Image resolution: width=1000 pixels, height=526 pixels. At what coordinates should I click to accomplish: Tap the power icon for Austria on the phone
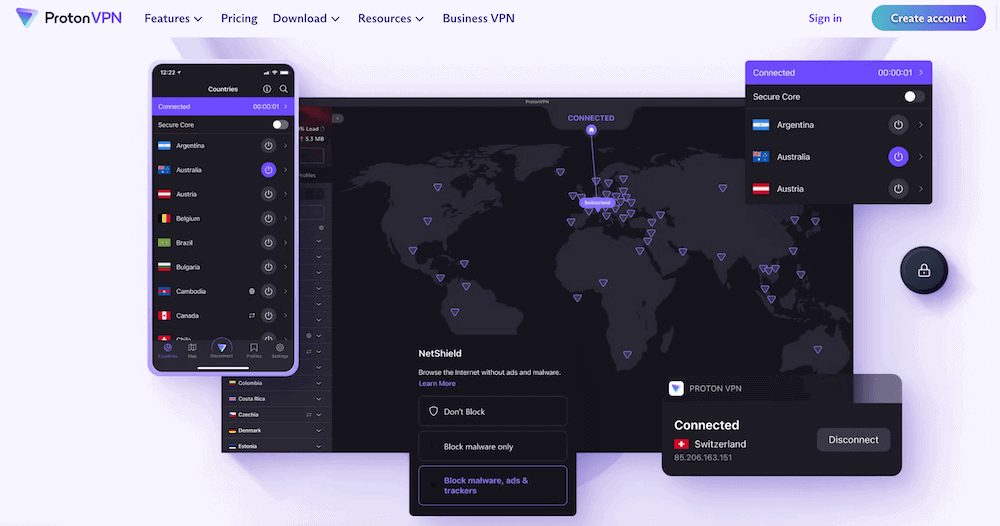(x=268, y=194)
